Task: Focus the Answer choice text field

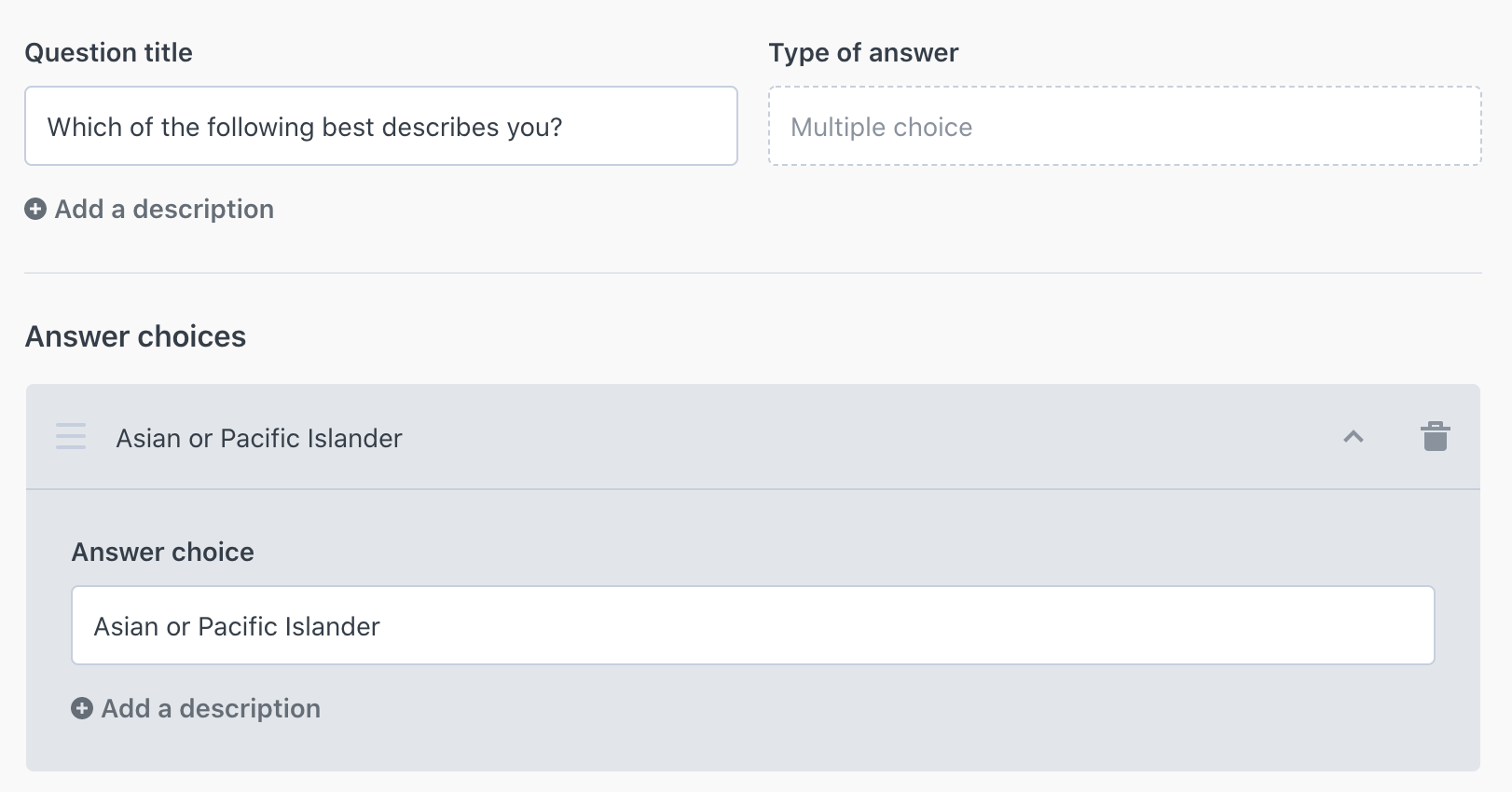Action: [753, 625]
